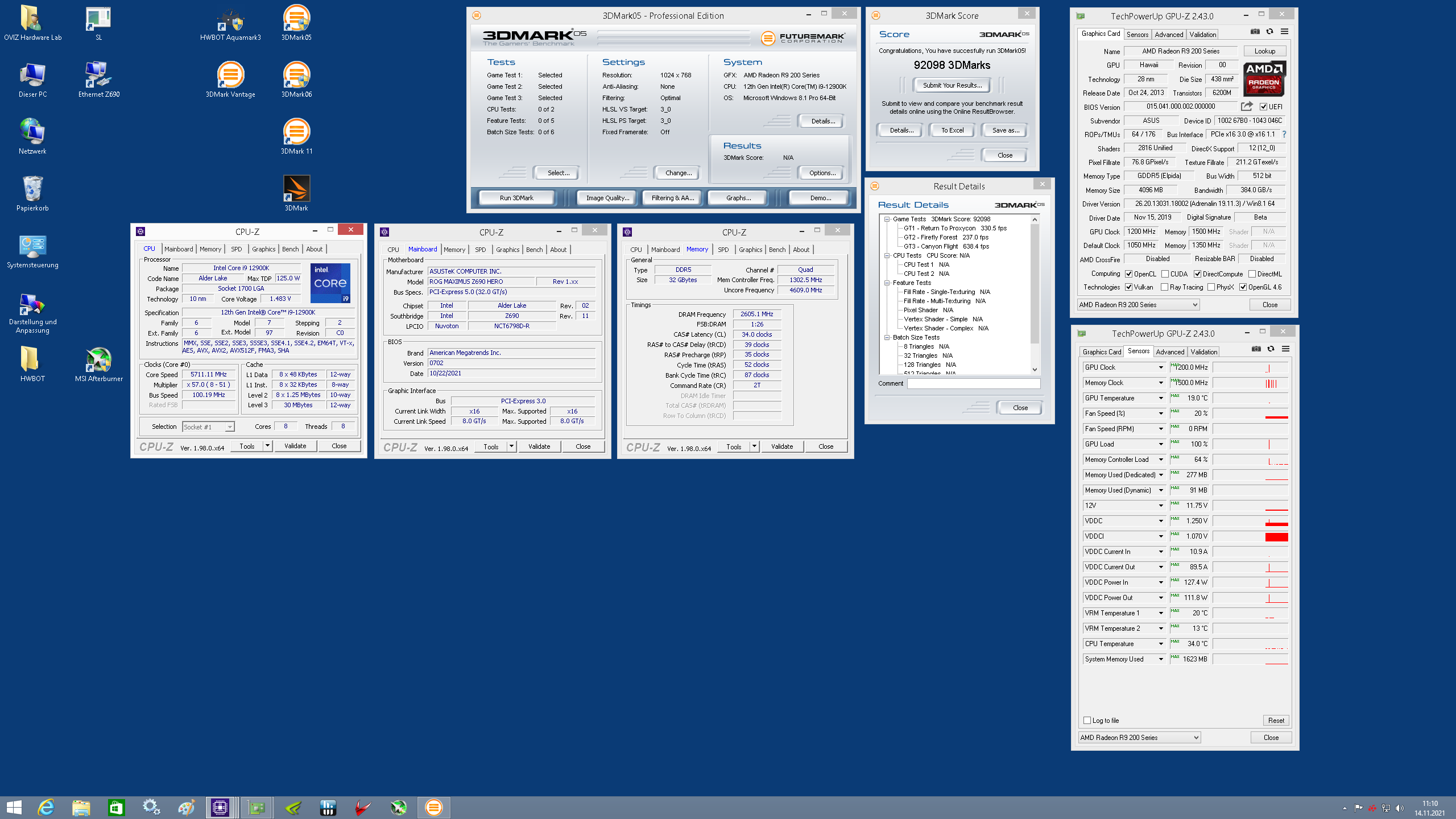
Task: Open the MSI Afterburner desktop shortcut
Action: point(99,364)
